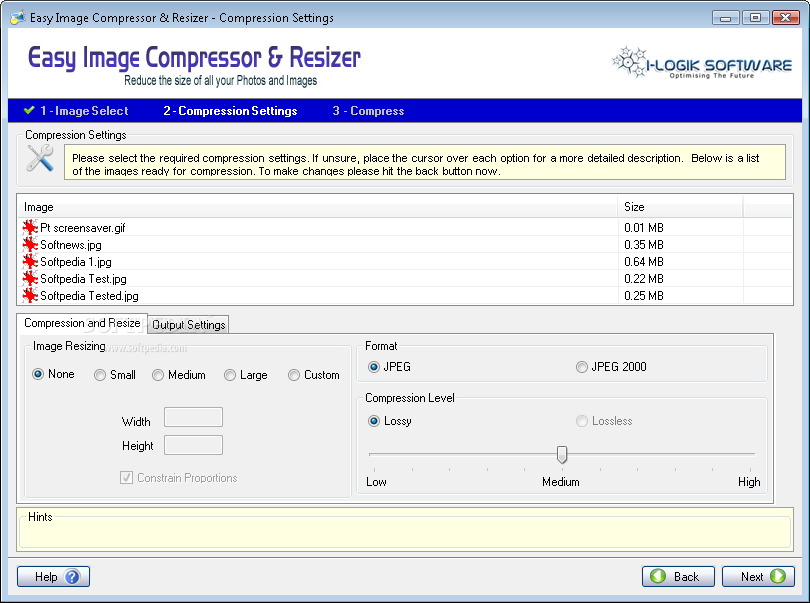Click the Height input field
This screenshot has width=810, height=603.
point(193,445)
